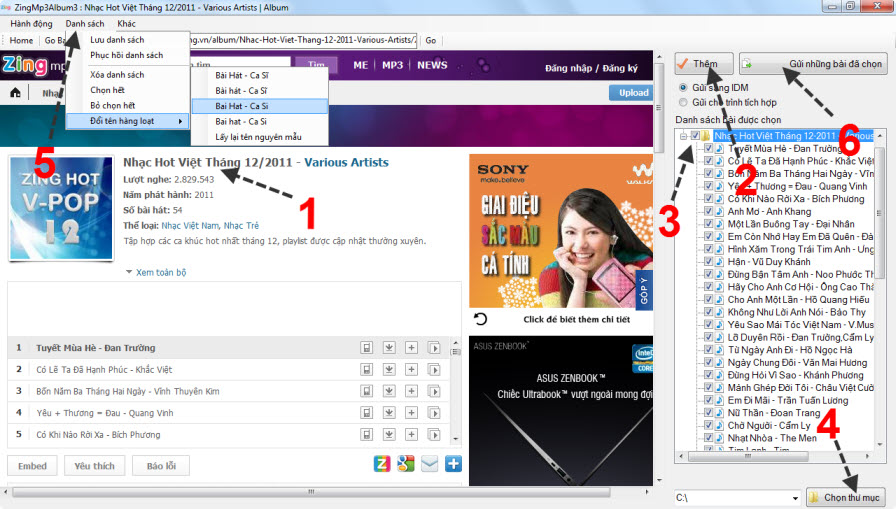This screenshot has width=896, height=509.
Task: Share album via Zing Me icon
Action: (x=382, y=464)
